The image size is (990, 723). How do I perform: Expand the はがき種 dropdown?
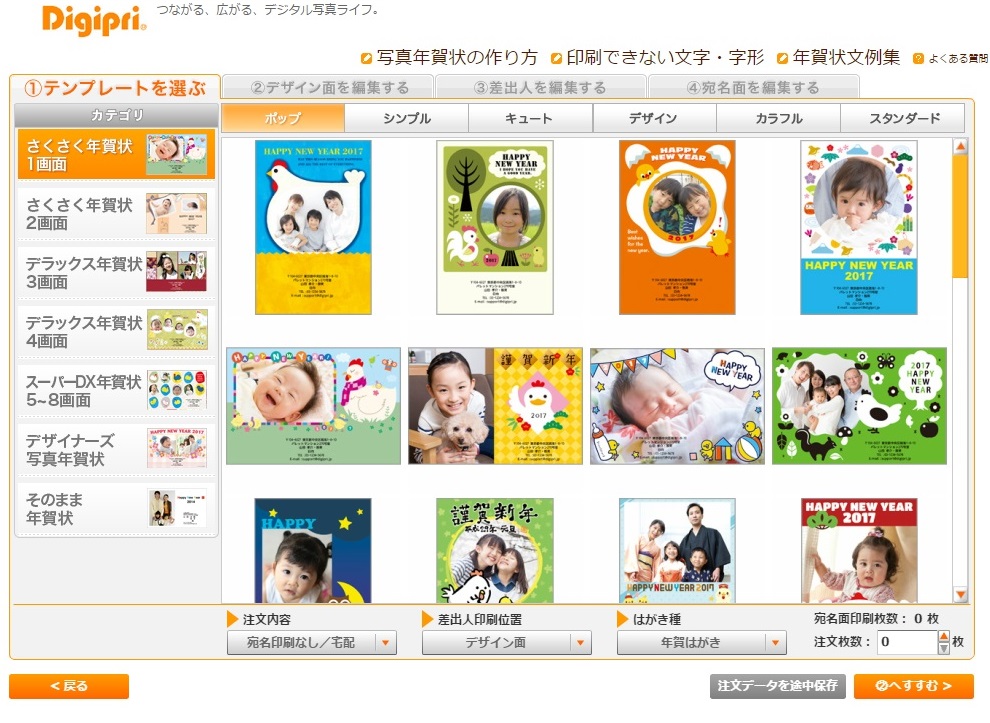click(701, 643)
